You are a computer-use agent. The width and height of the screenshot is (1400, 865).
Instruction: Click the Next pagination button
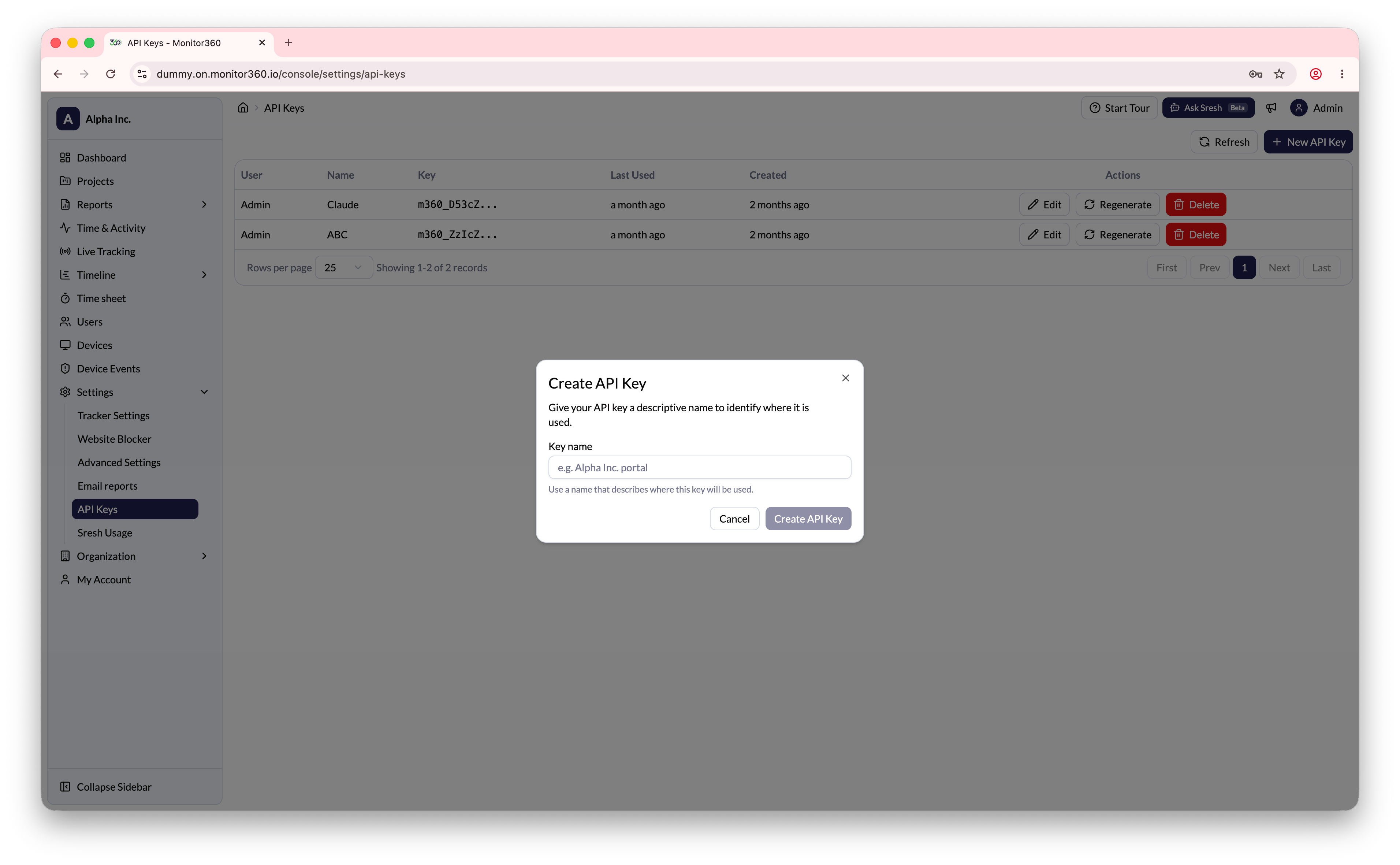(x=1279, y=267)
